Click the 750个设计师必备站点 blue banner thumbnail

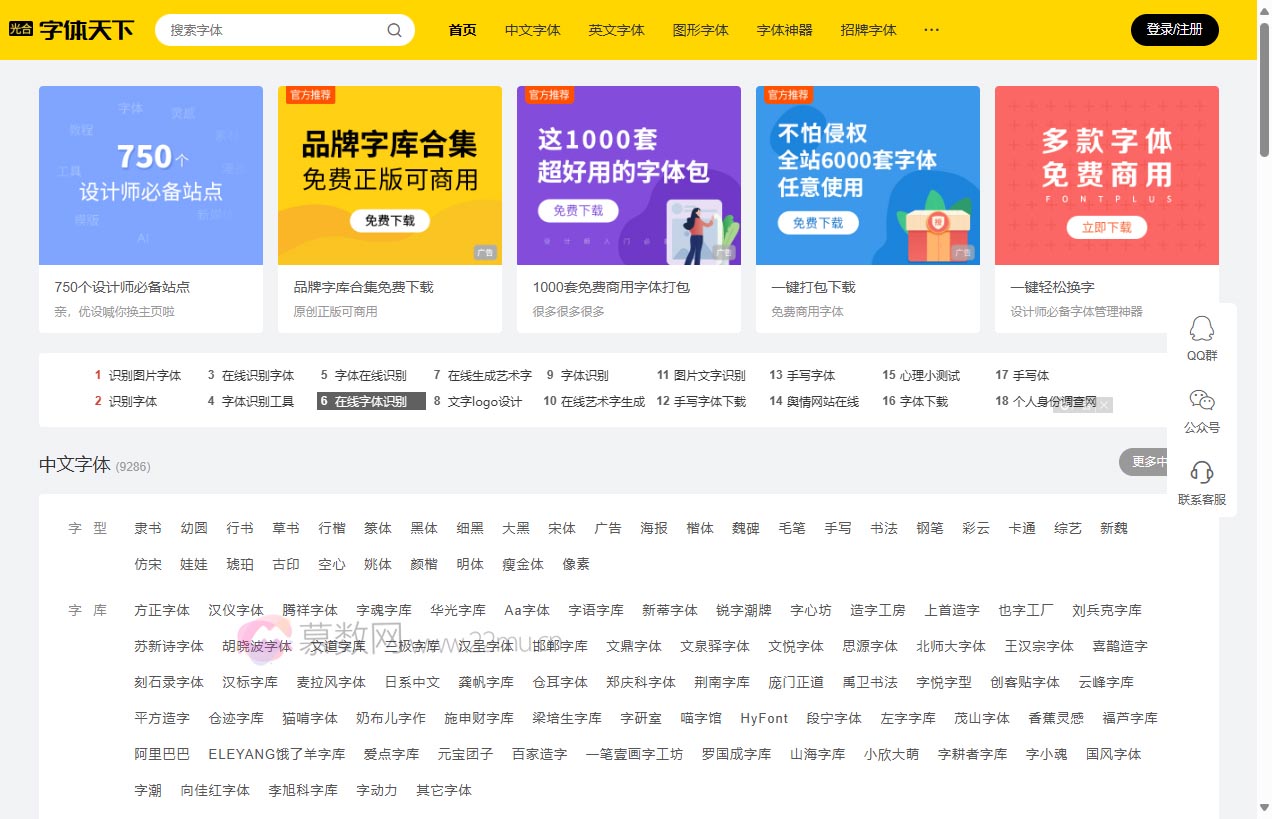[150, 175]
